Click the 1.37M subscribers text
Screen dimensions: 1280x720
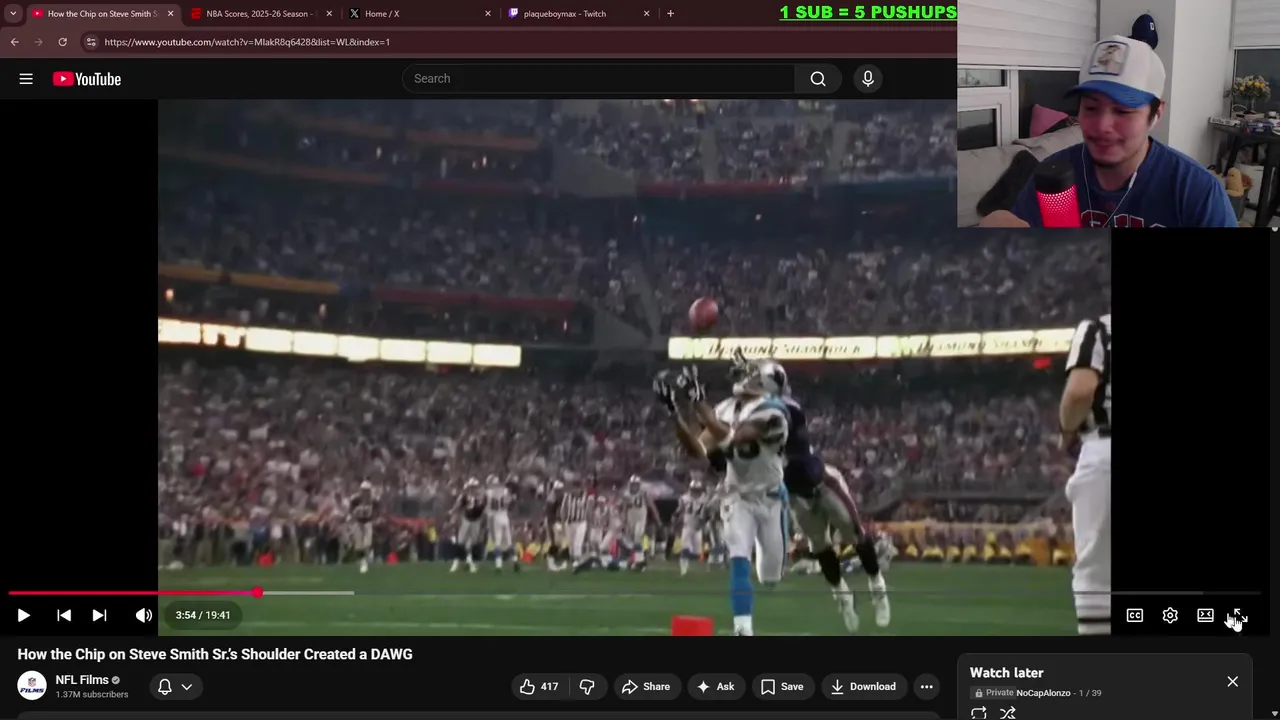92,695
